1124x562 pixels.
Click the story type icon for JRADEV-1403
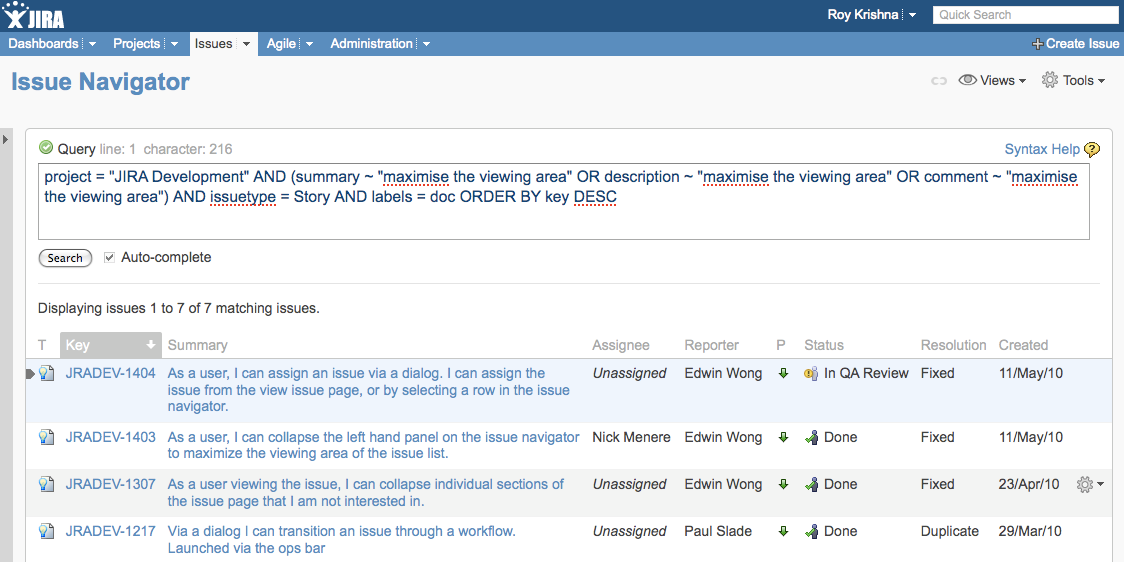pyautogui.click(x=47, y=437)
